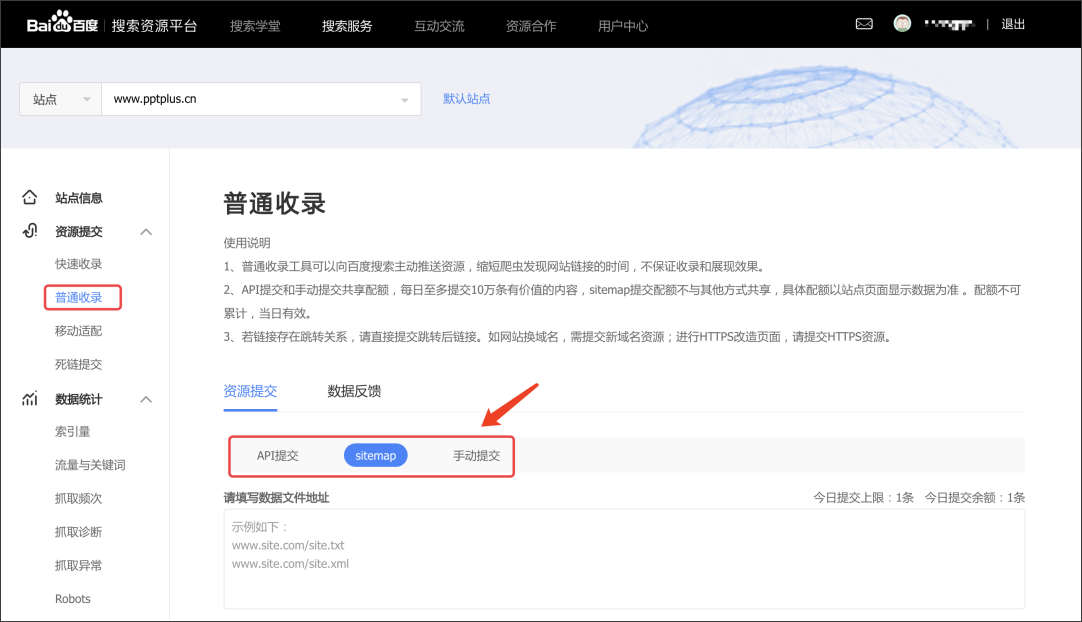This screenshot has width=1082, height=622.
Task: Click the data file address text area
Action: point(624,559)
